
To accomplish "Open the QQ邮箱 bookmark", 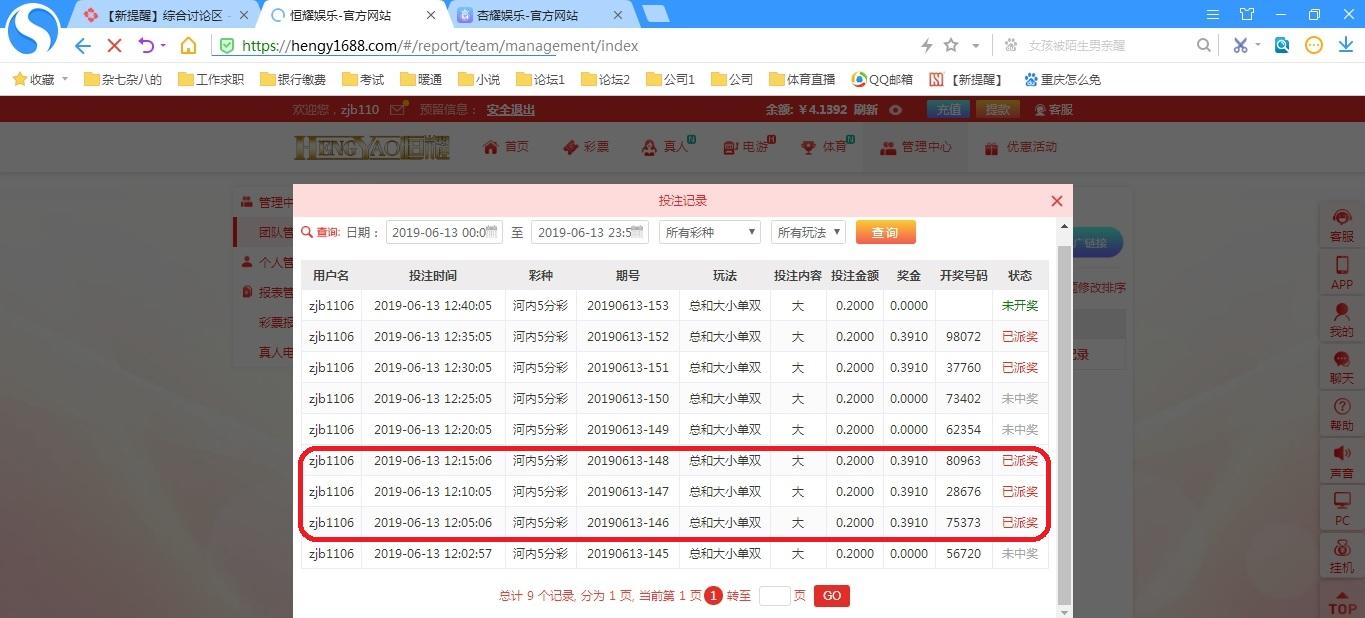I will [882, 79].
